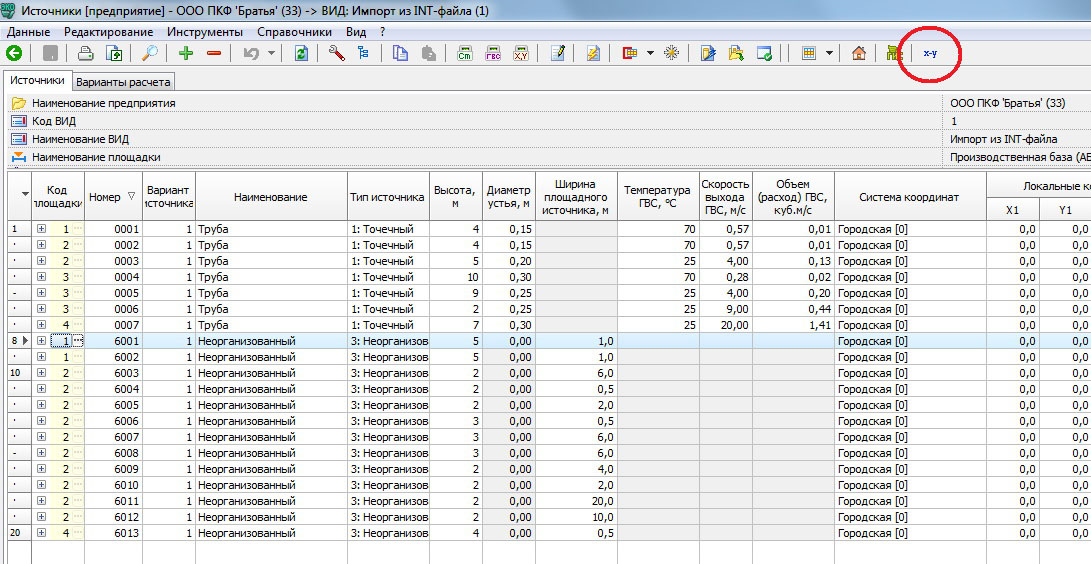This screenshot has width=1091, height=564.
Task: Click the printer icon in toolbar
Action: (x=86, y=54)
